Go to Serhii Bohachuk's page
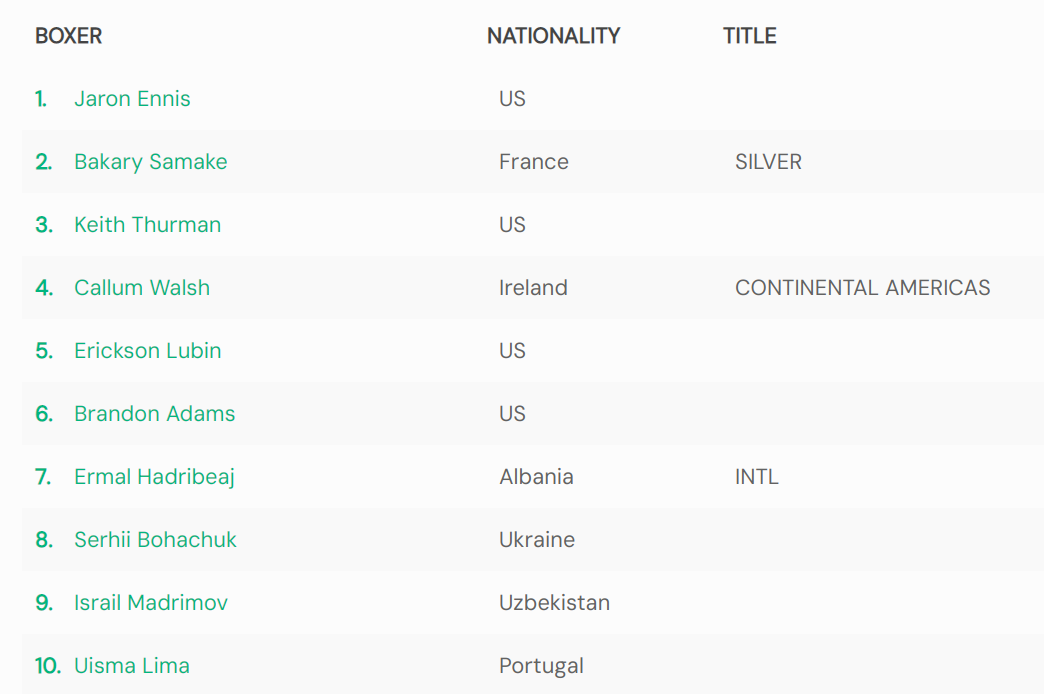 (x=155, y=540)
